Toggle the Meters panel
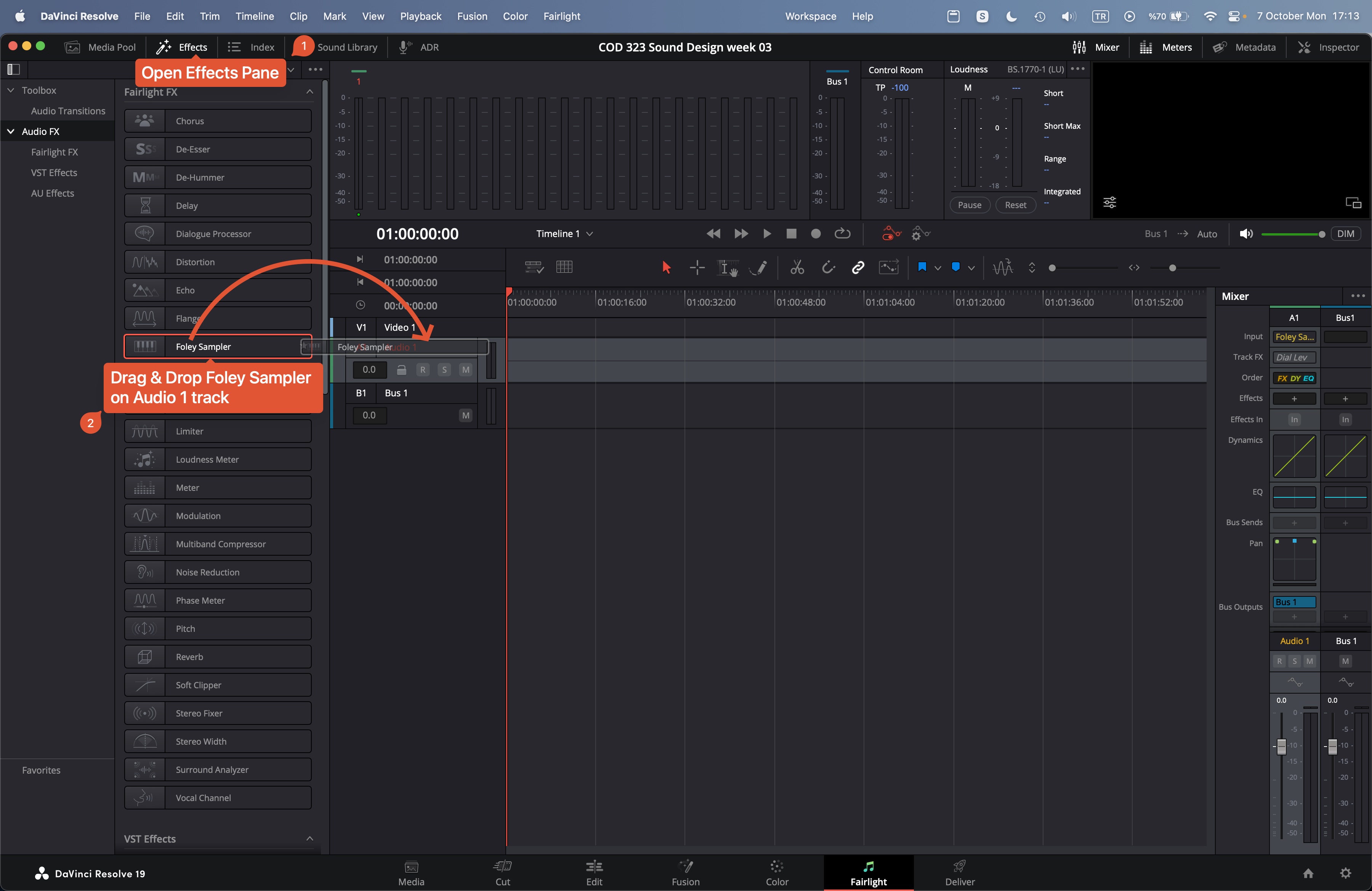Viewport: 1372px width, 891px height. pos(1165,47)
